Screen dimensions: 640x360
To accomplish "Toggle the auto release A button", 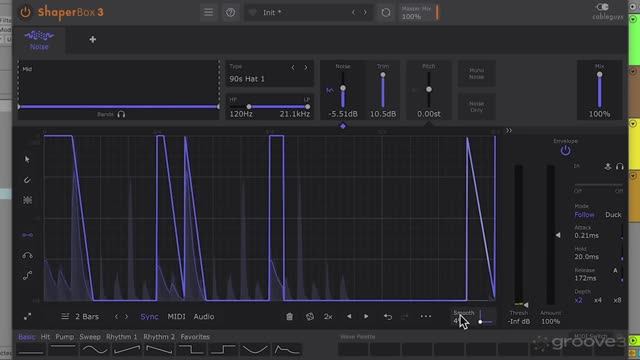I will [615, 271].
